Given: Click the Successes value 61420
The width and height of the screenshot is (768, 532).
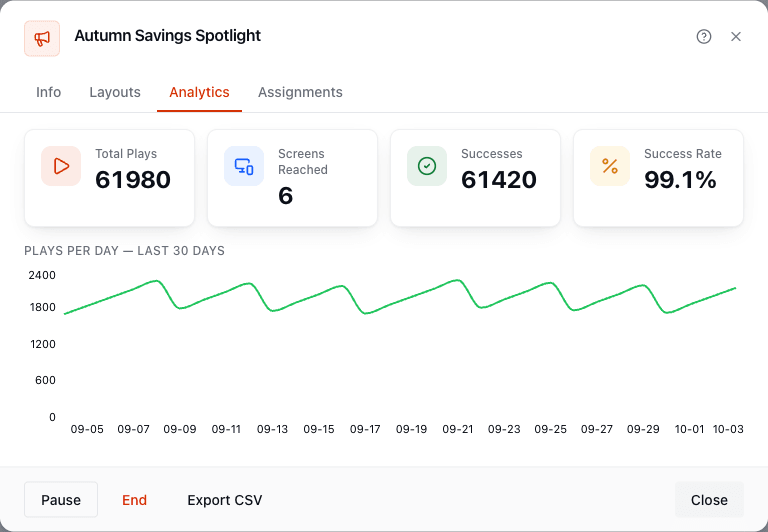Looking at the screenshot, I should click(499, 180).
